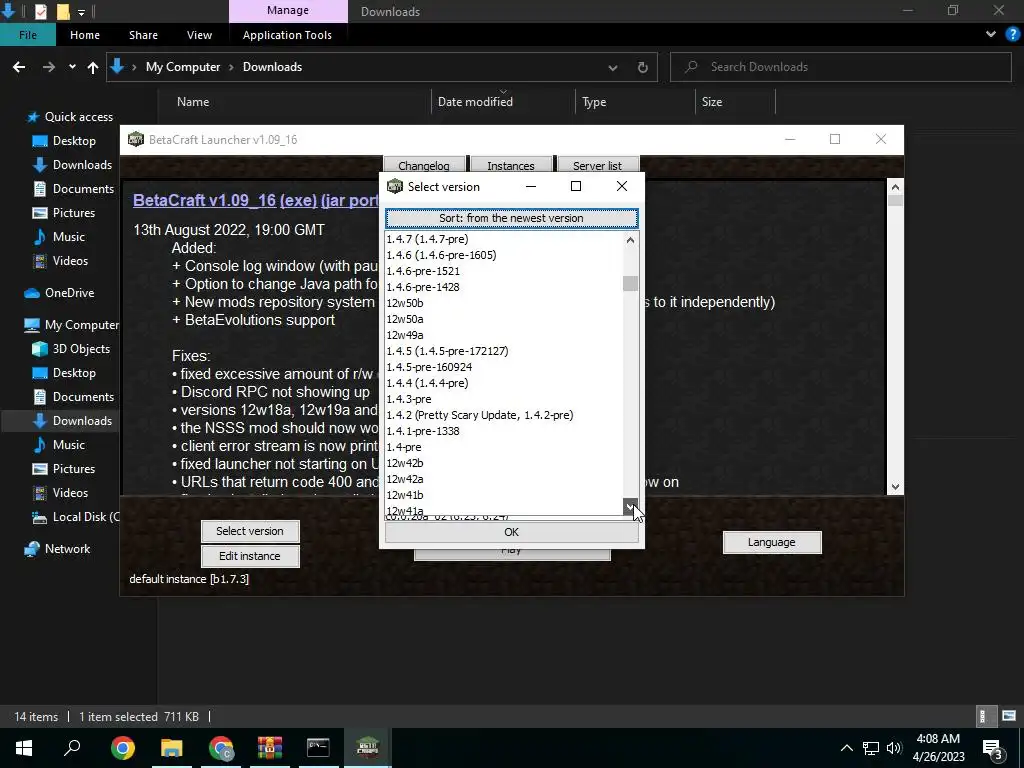Click the Select version launcher button
This screenshot has width=1024, height=768.
click(250, 531)
